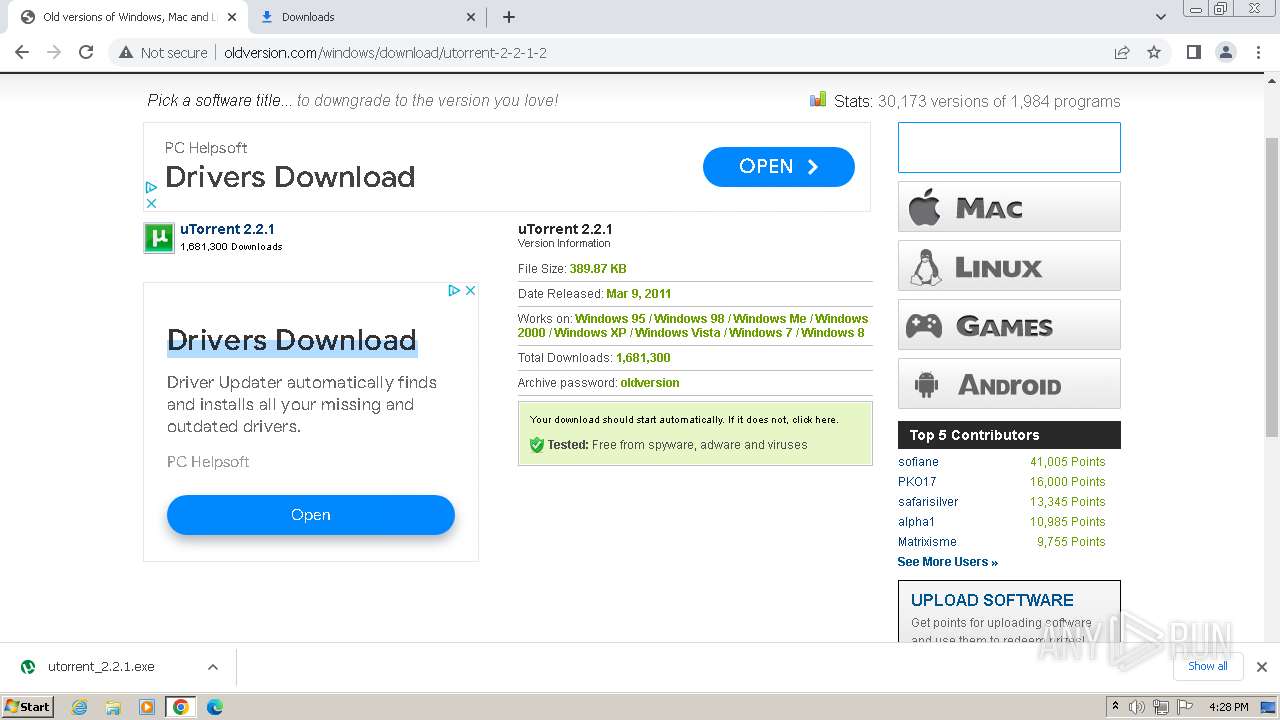Screen dimensions: 1280x720
Task: Close the Old versions tab
Action: (232, 17)
